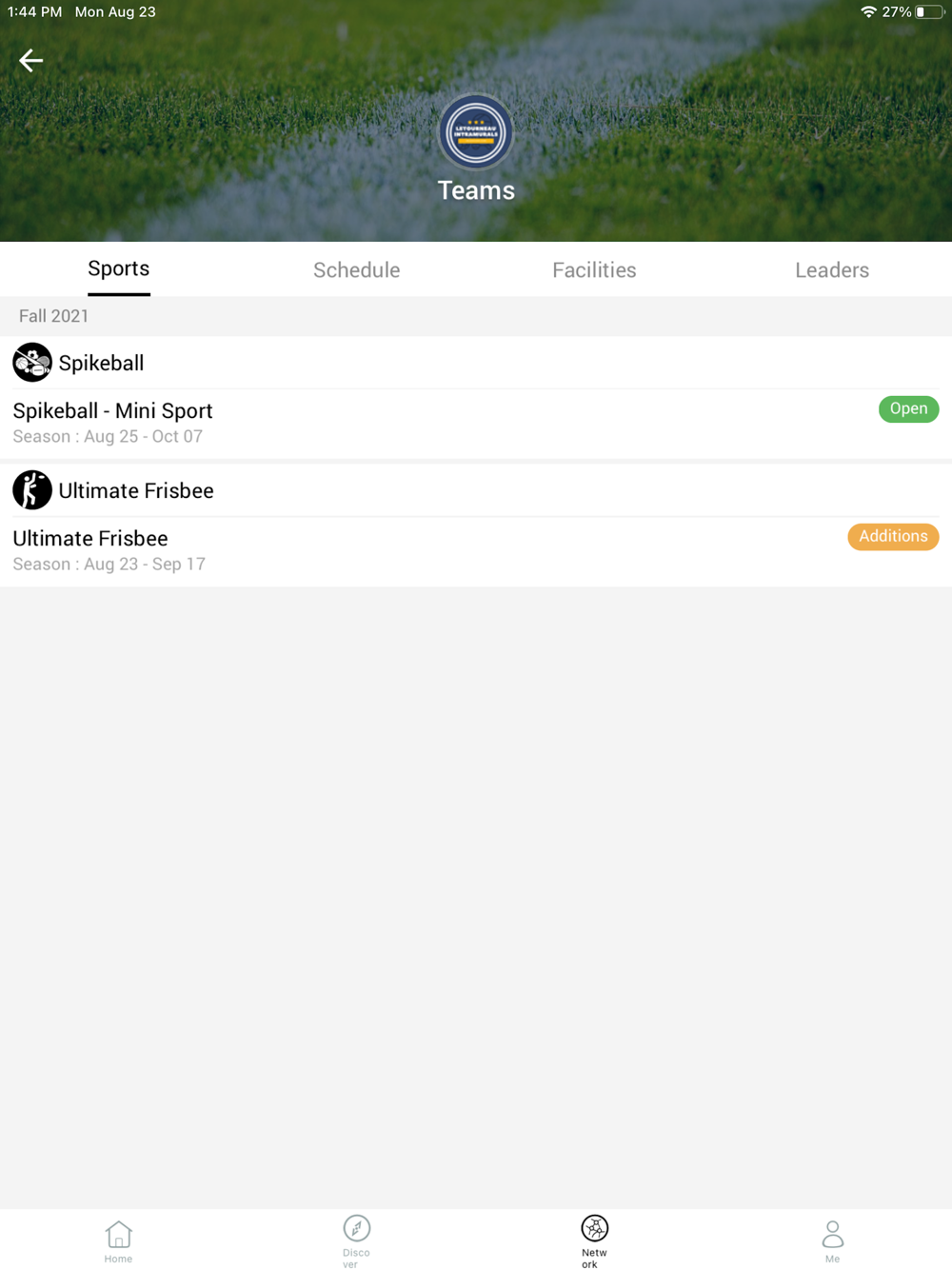Select the Spikeball category header
The image size is (952, 1270).
(476, 363)
